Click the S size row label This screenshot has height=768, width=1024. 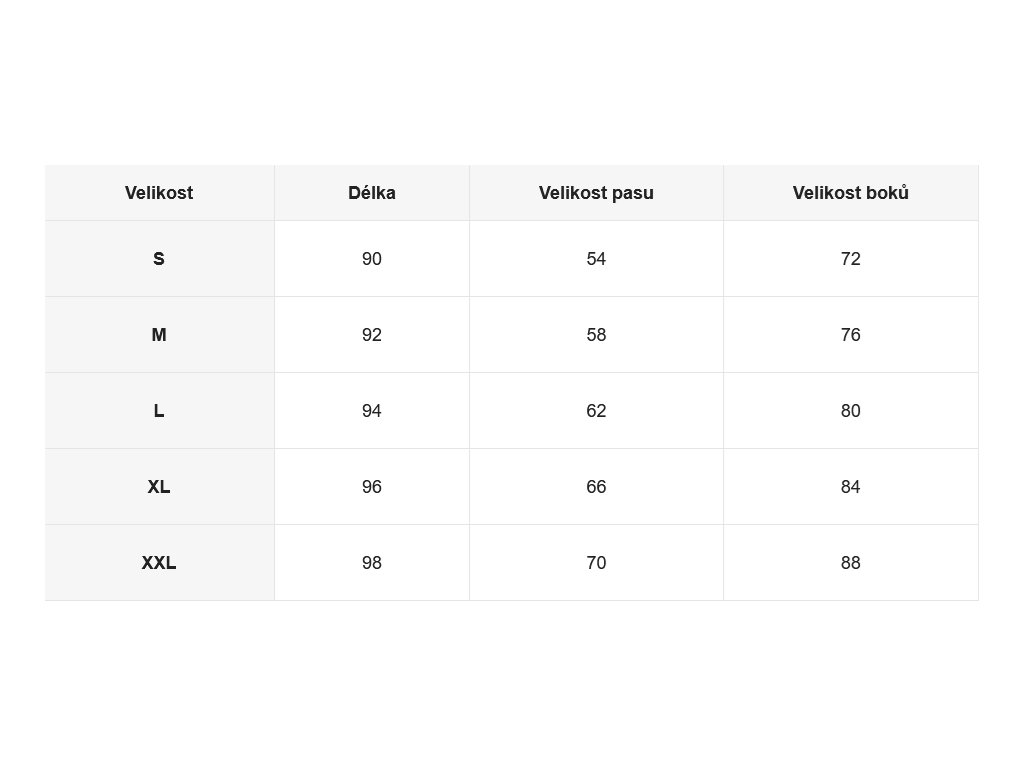click(x=159, y=259)
